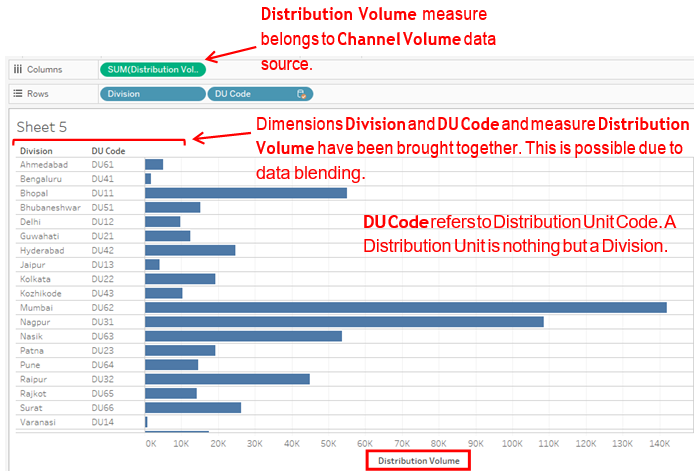Screen dimensions: 699x476
Task: Click the DU11 code cell
Action: coord(103,193)
